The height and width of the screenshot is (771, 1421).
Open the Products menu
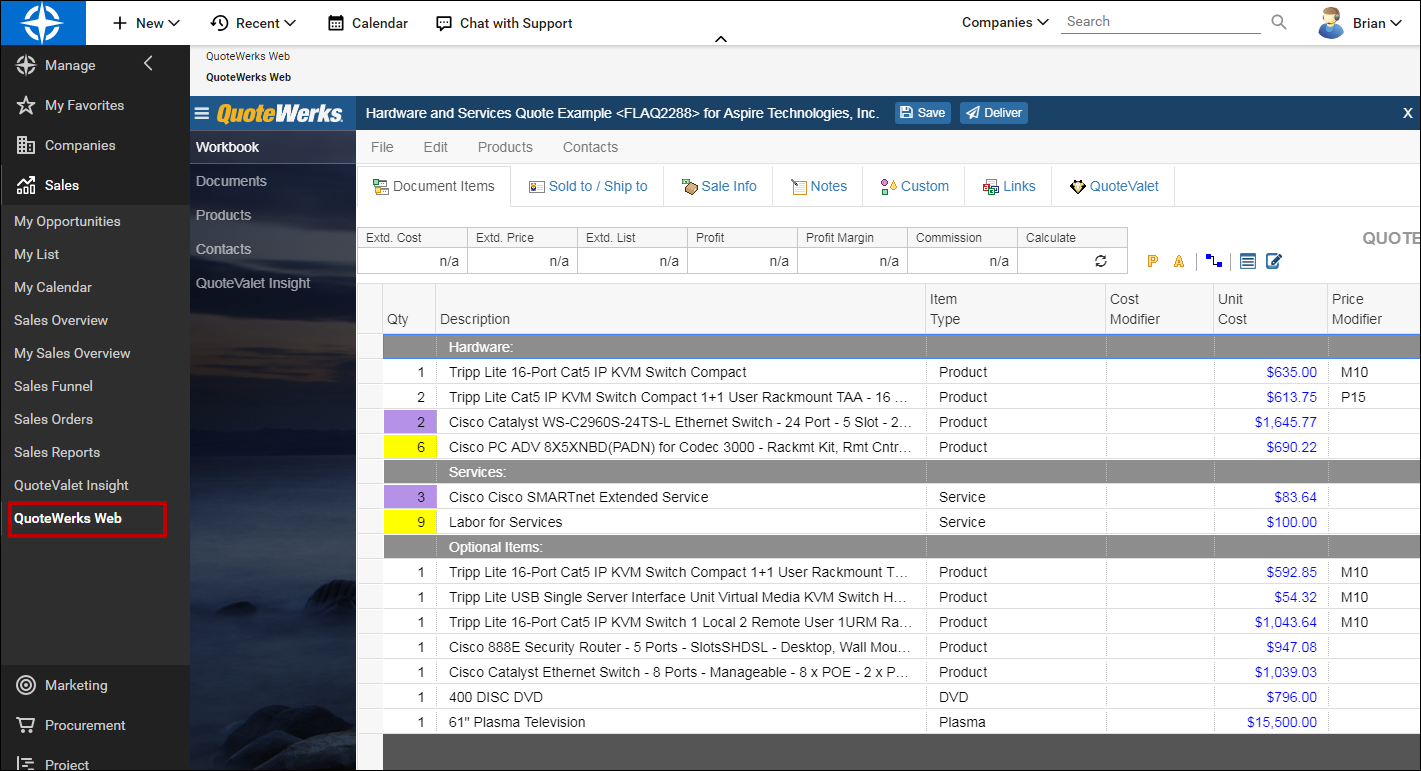pyautogui.click(x=505, y=147)
